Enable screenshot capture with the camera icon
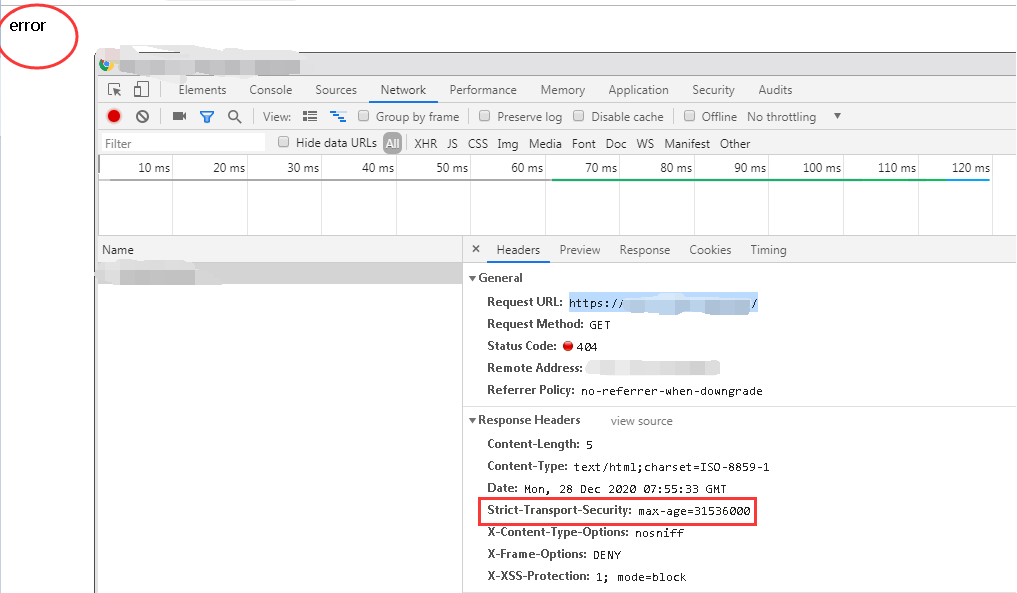 [x=179, y=116]
